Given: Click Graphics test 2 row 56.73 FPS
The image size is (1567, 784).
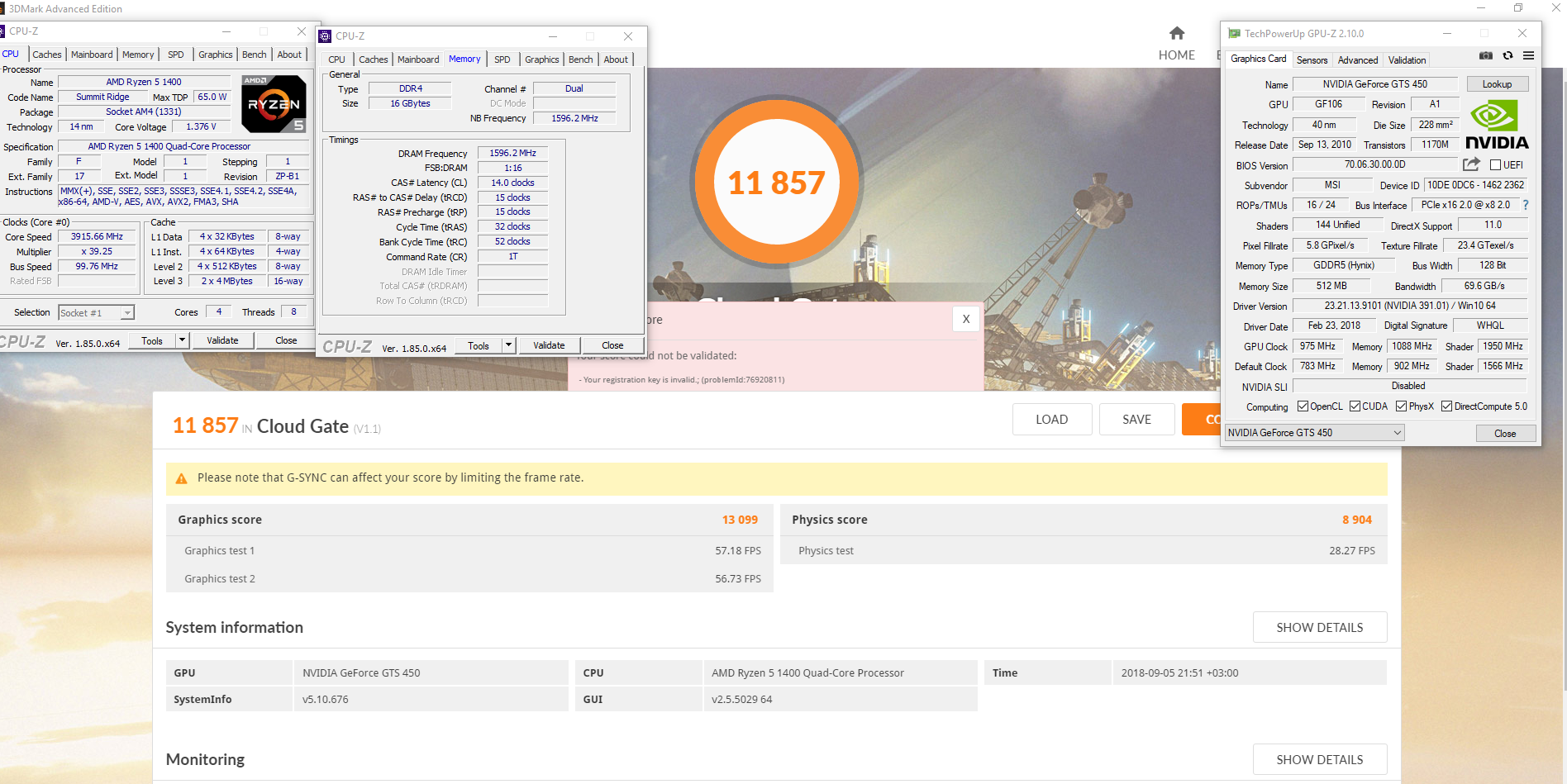Looking at the screenshot, I should [x=469, y=579].
